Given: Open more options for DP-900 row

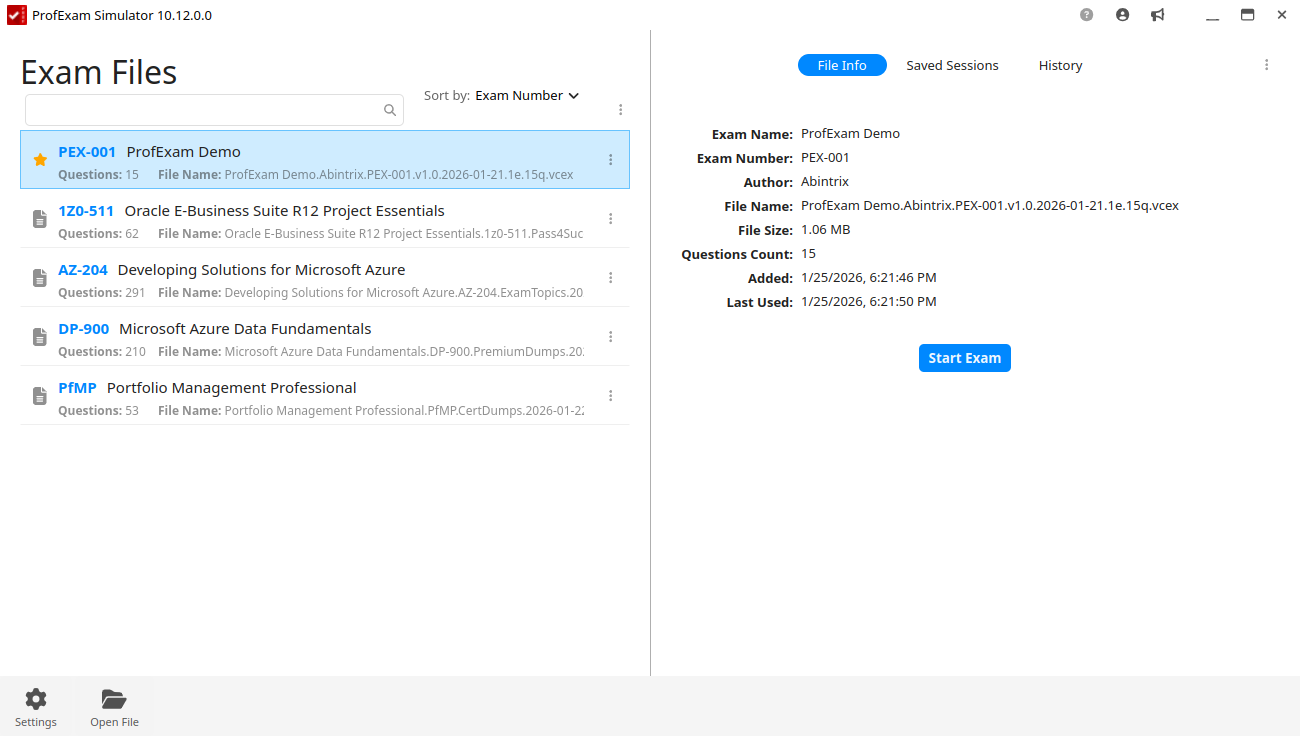Looking at the screenshot, I should pyautogui.click(x=610, y=337).
